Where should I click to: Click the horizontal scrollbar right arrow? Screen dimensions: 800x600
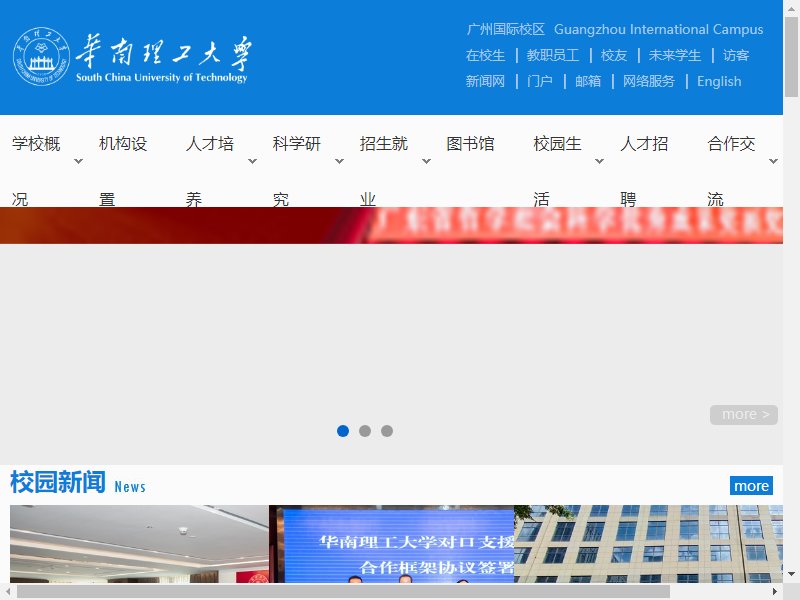[x=775, y=591]
